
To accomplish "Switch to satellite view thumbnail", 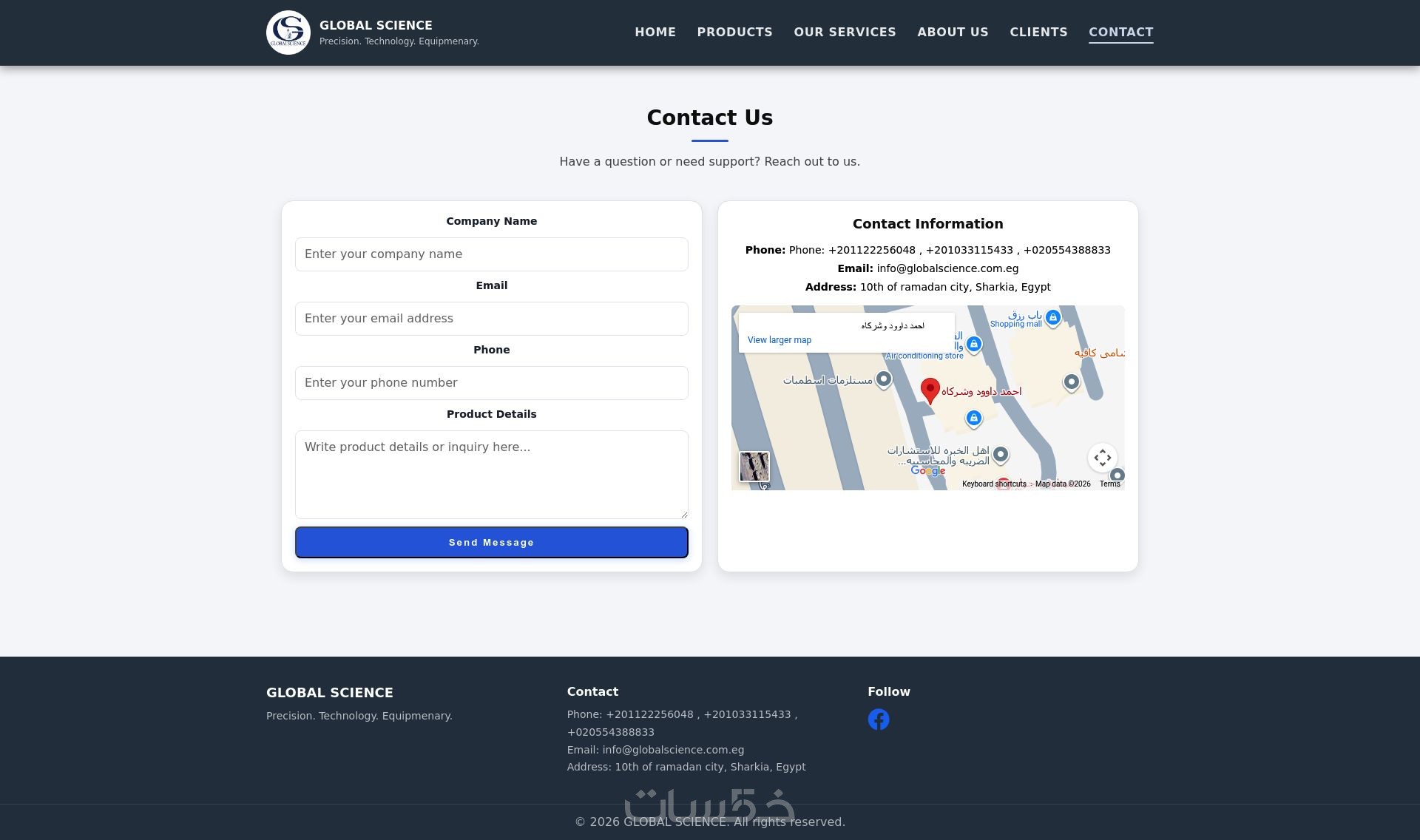I will click(x=754, y=467).
